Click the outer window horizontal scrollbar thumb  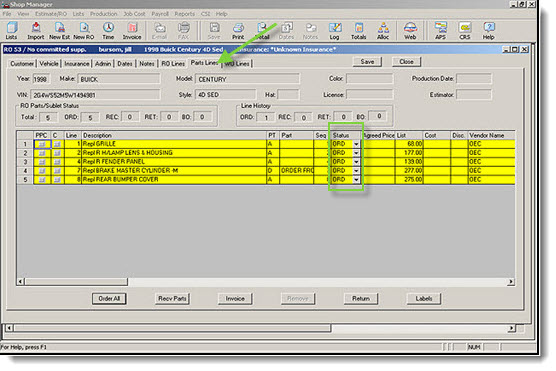tap(172, 328)
